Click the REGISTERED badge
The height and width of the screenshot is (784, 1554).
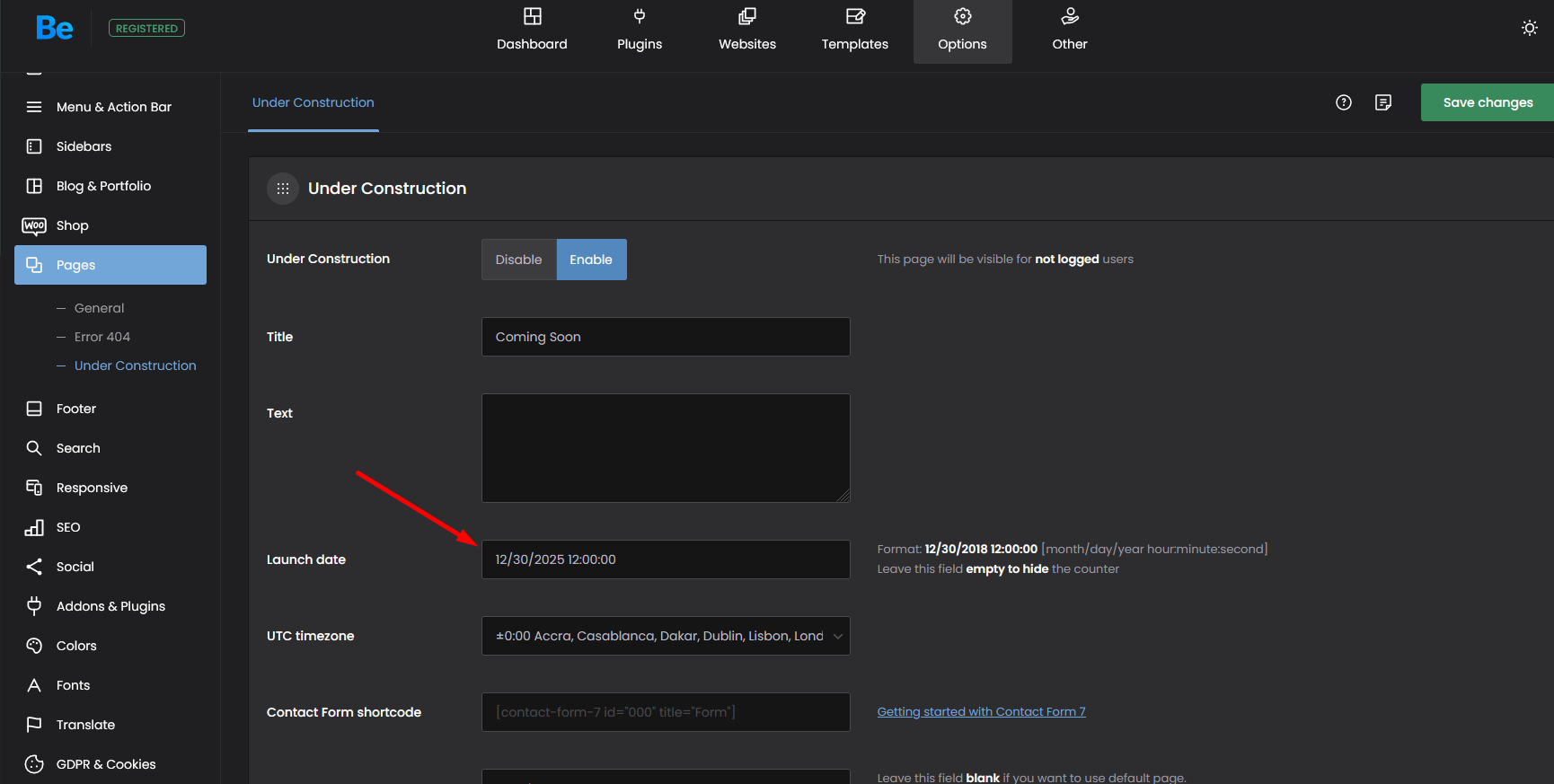(146, 28)
